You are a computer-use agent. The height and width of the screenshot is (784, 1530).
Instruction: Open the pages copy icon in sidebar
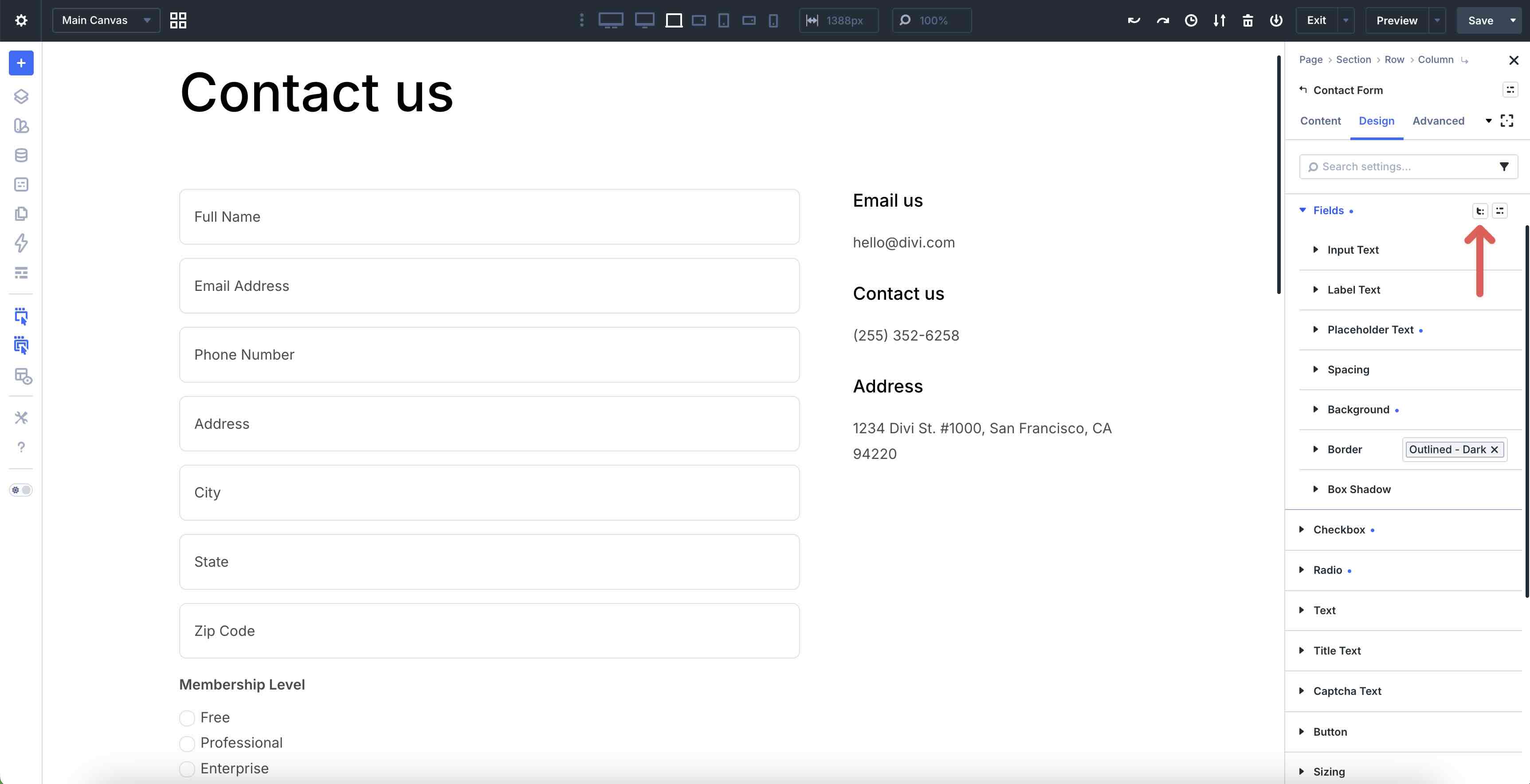[x=21, y=214]
